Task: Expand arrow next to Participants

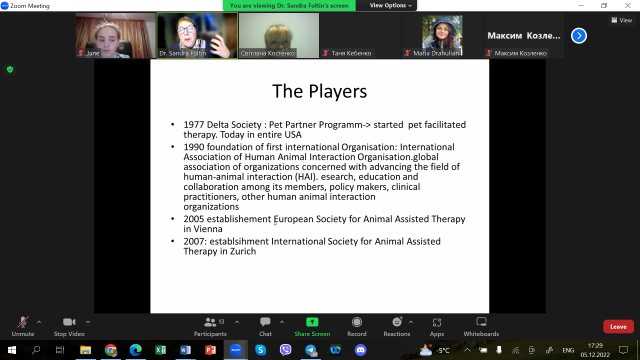Action: (237, 322)
